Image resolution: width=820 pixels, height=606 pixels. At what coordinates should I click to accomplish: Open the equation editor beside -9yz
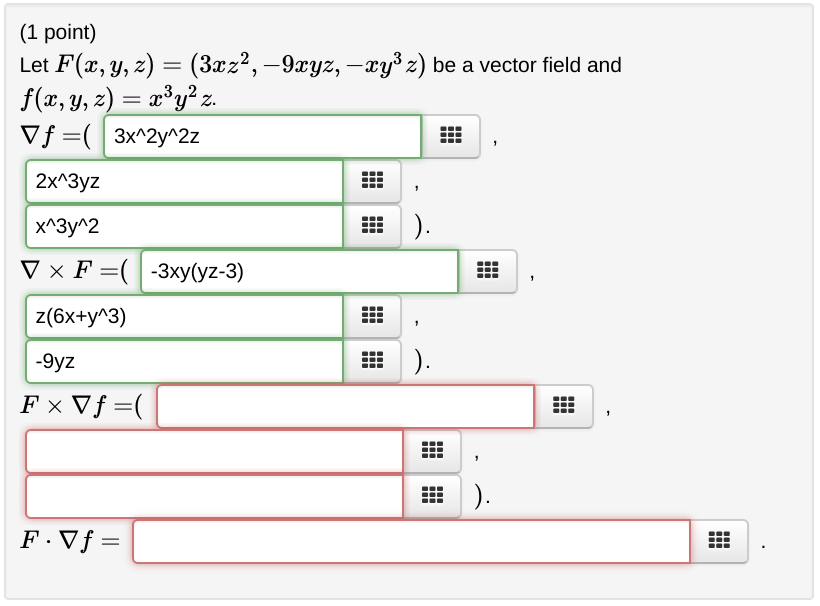coord(371,361)
